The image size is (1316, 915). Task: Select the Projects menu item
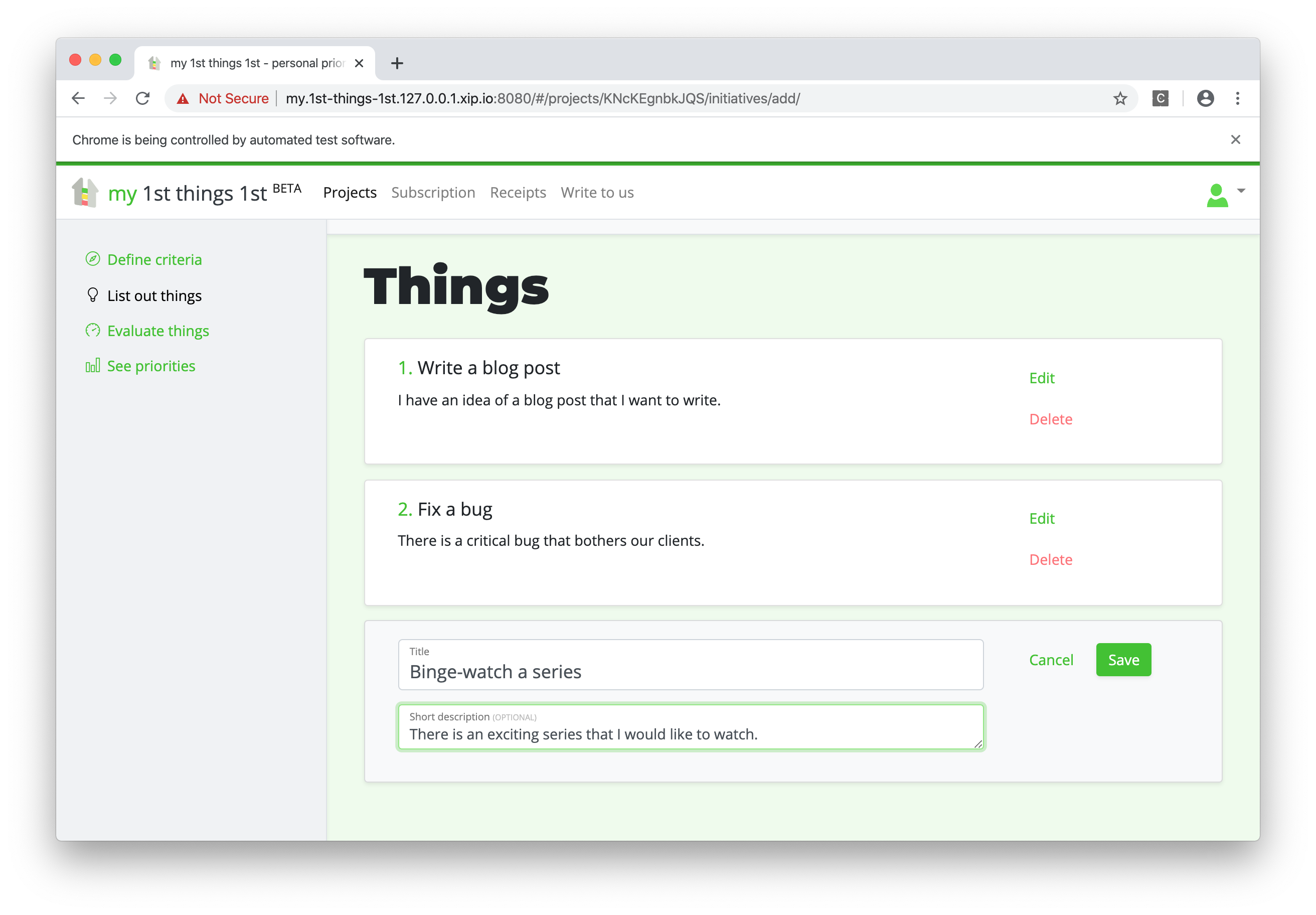[350, 193]
